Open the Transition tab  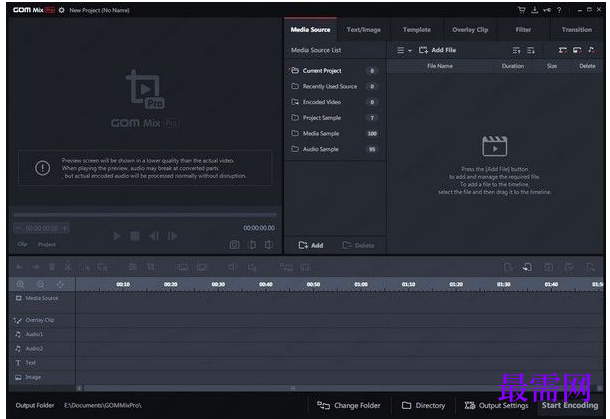click(577, 30)
